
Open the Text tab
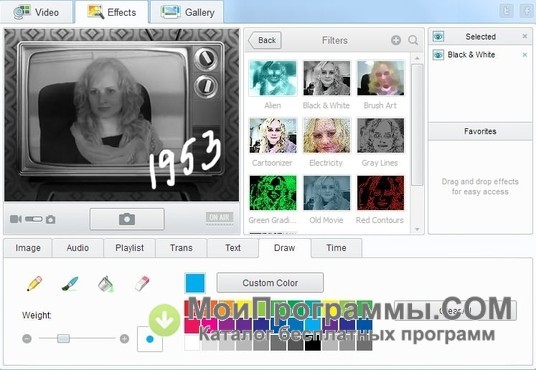[233, 248]
